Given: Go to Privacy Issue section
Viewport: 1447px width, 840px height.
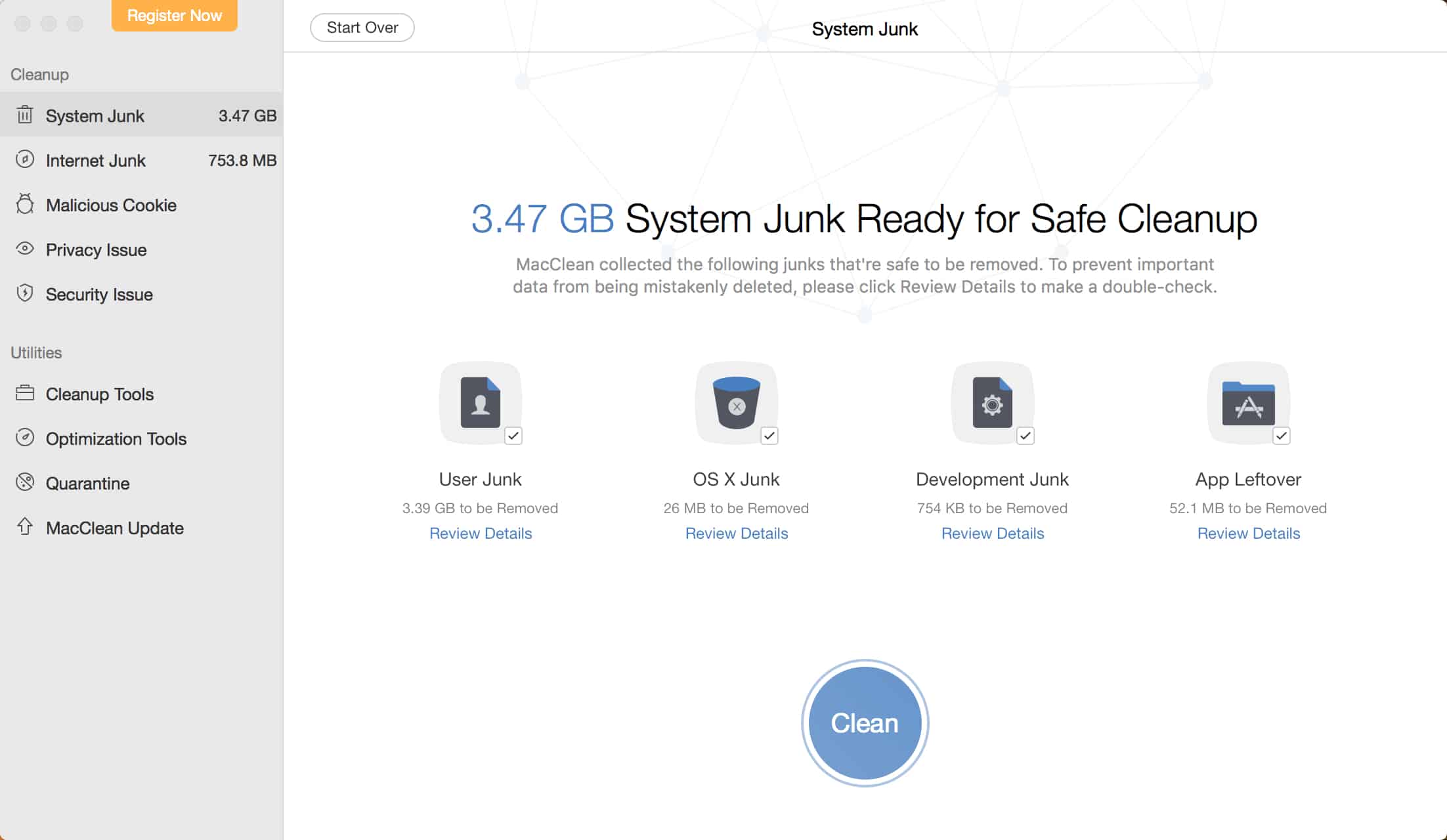Looking at the screenshot, I should pos(141,249).
